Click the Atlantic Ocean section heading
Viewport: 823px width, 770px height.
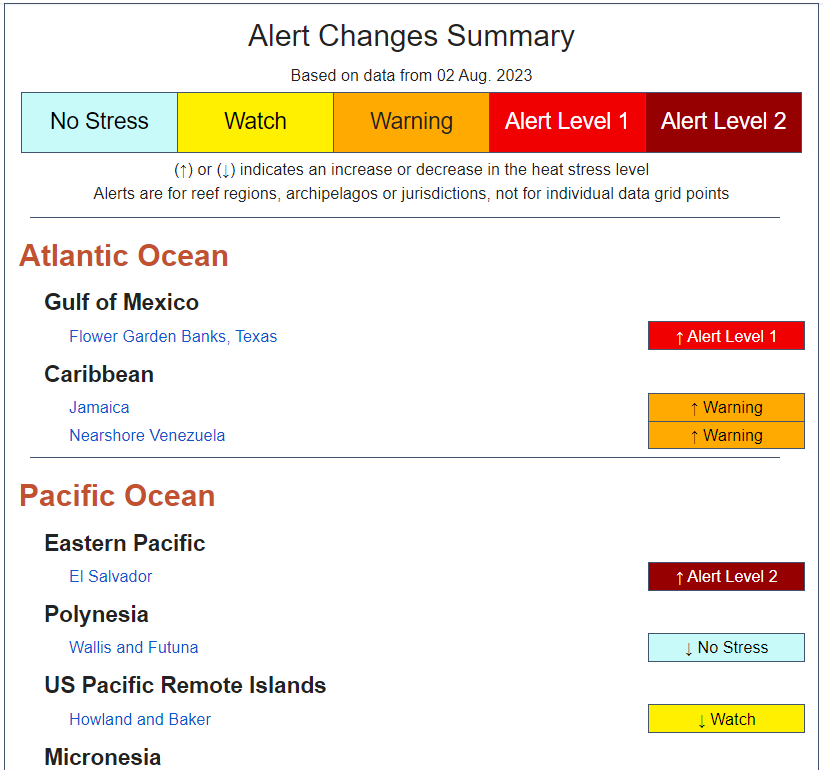pyautogui.click(x=124, y=256)
